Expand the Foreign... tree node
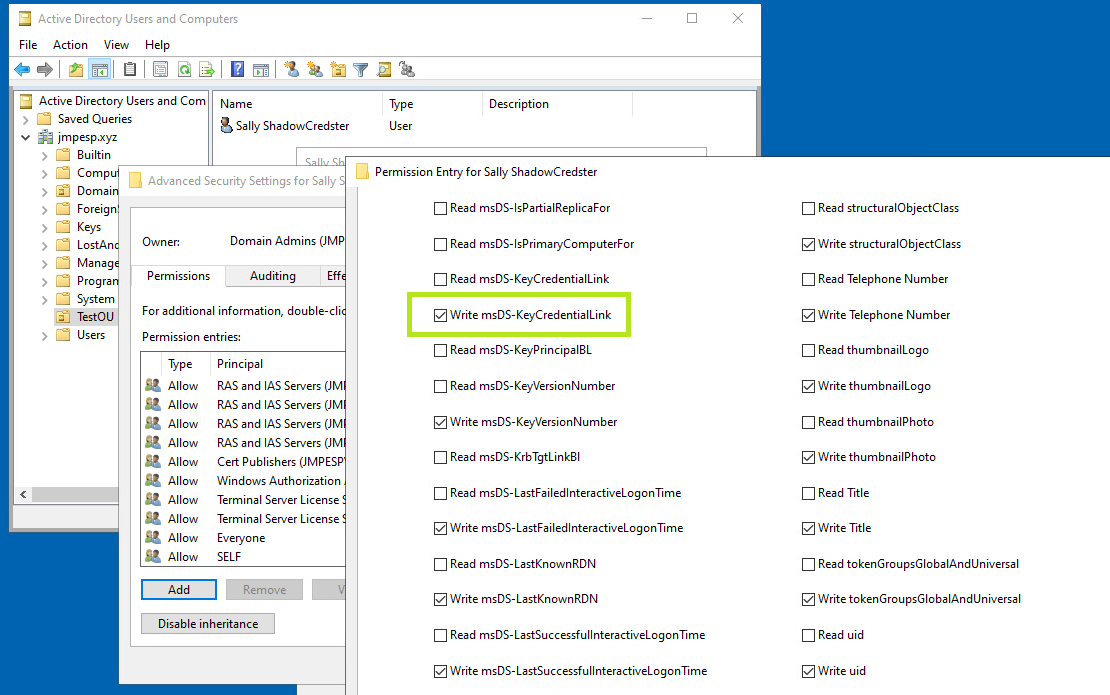The height and width of the screenshot is (695, 1110). coord(45,209)
